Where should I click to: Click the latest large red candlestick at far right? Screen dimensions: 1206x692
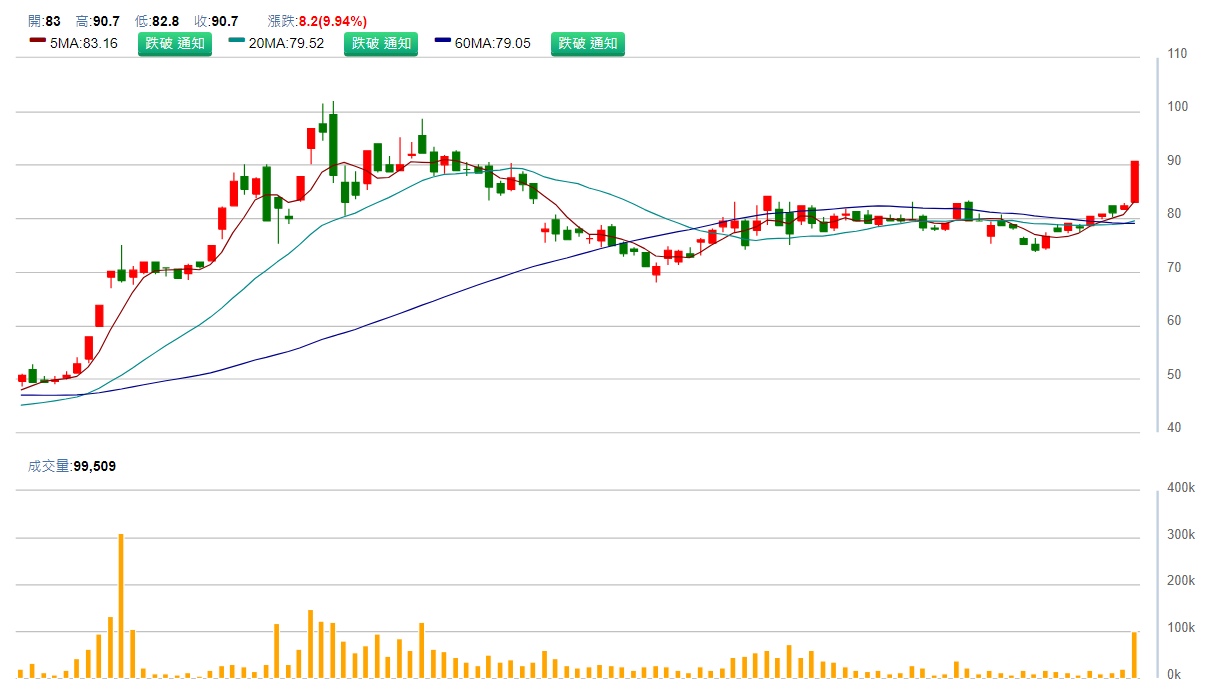1135,182
